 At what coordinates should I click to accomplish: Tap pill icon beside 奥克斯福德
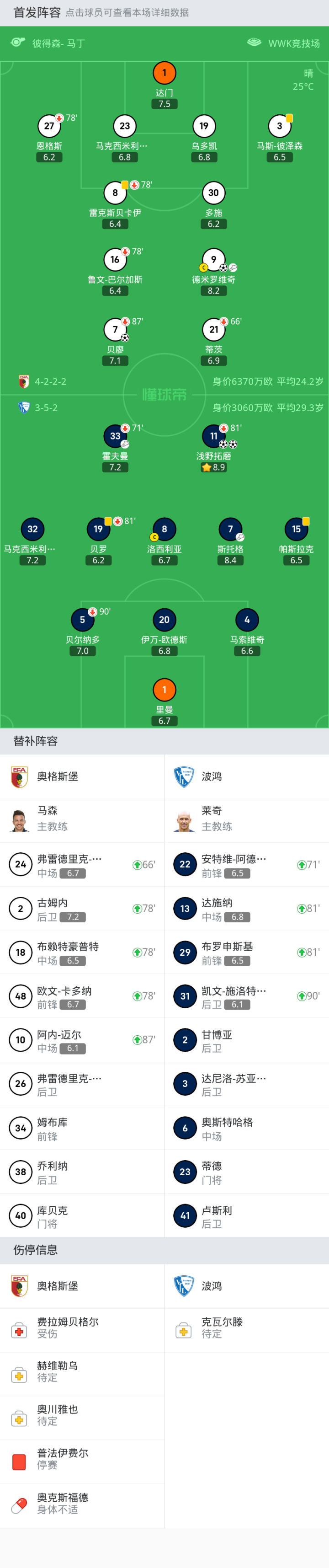click(x=20, y=1505)
